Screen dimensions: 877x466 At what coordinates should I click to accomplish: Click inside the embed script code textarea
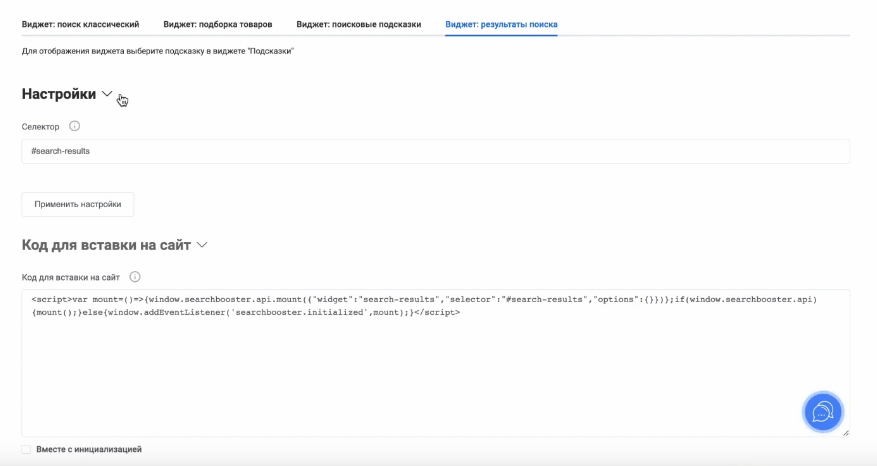435,370
